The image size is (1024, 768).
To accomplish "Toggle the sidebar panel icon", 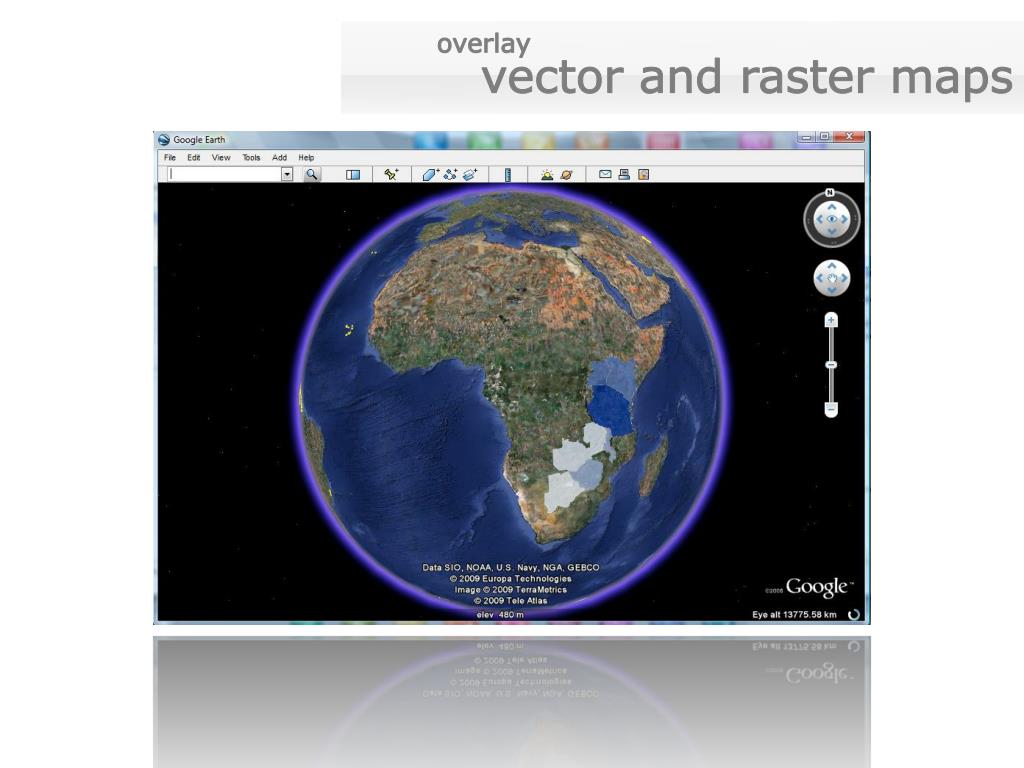I will (353, 174).
